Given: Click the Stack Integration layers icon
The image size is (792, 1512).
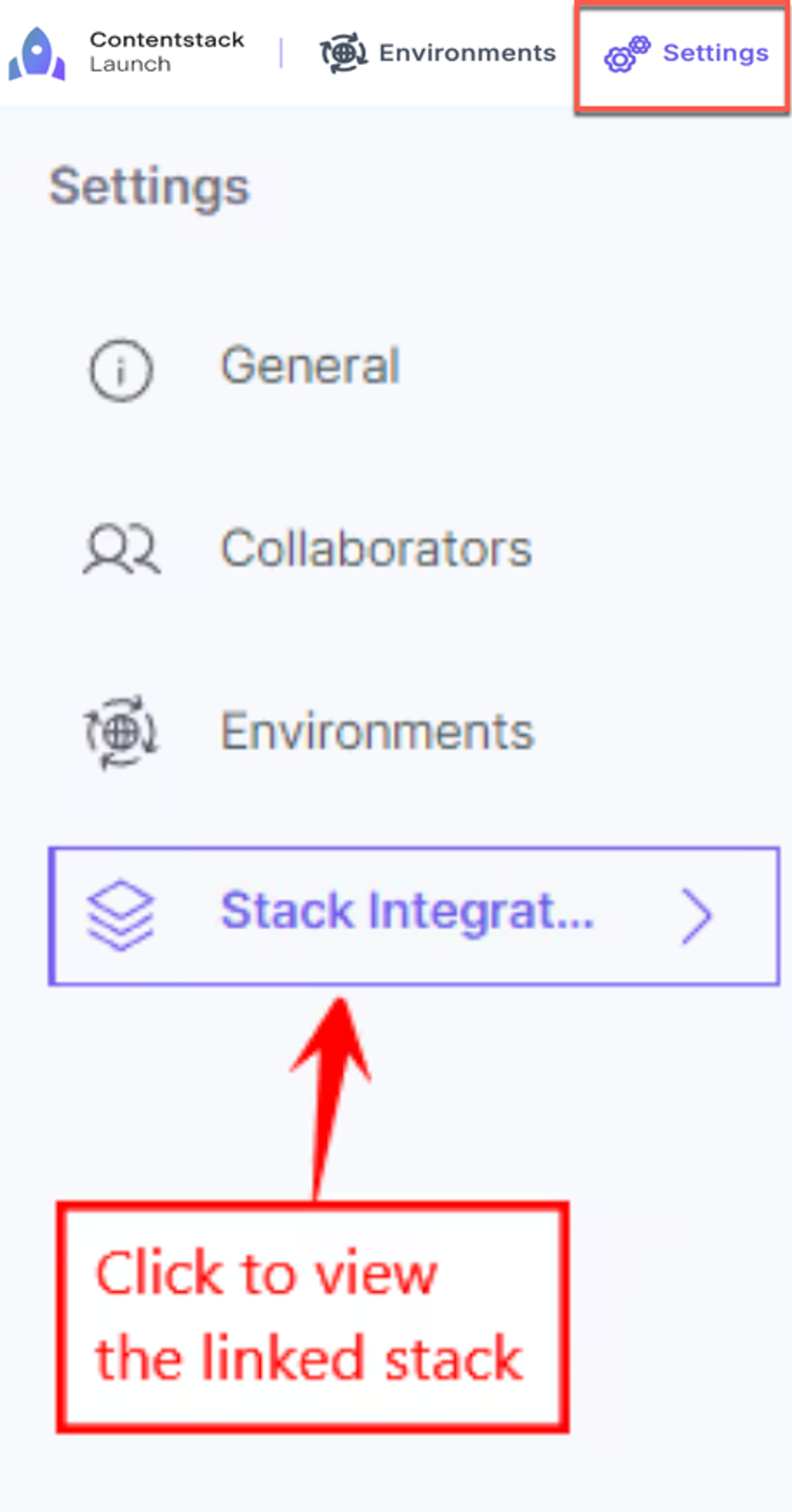Looking at the screenshot, I should tap(120, 915).
